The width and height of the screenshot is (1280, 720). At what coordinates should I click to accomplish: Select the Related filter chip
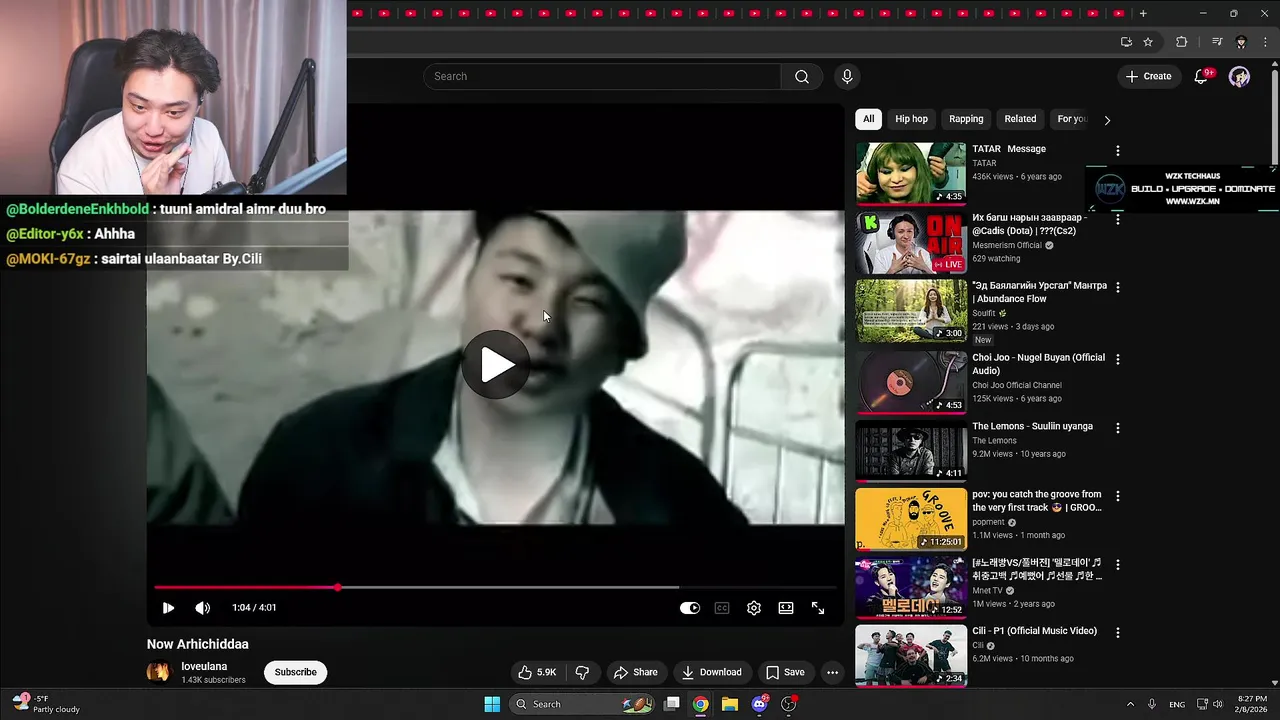1020,119
